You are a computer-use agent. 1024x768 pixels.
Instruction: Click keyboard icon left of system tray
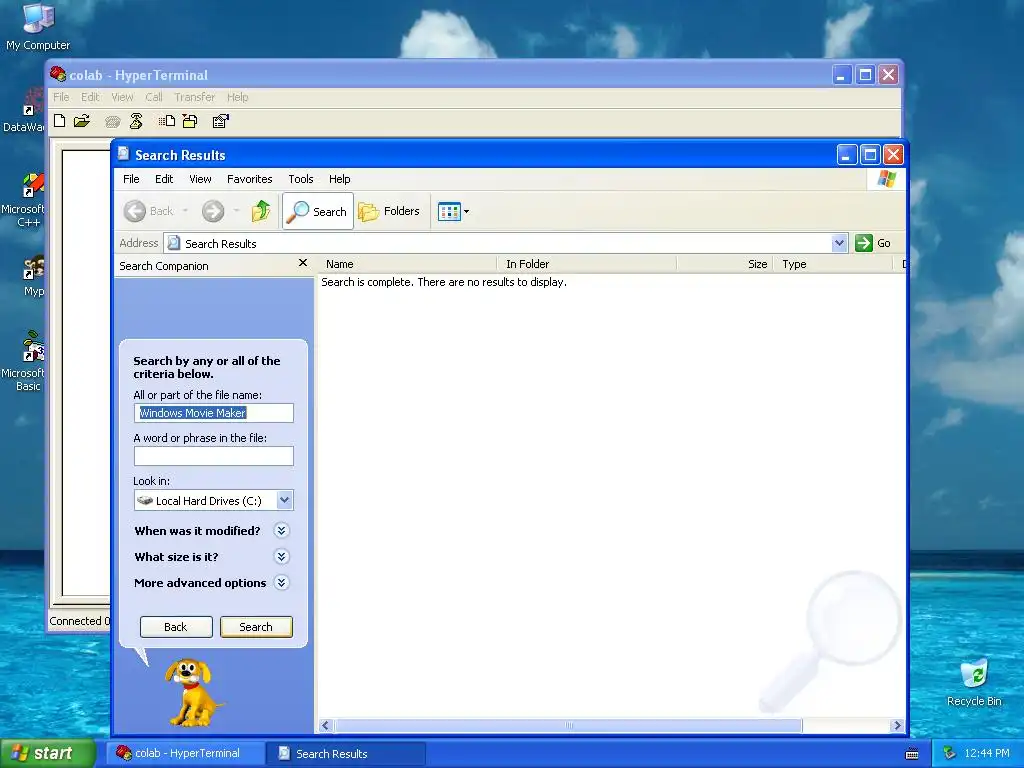[x=912, y=754]
